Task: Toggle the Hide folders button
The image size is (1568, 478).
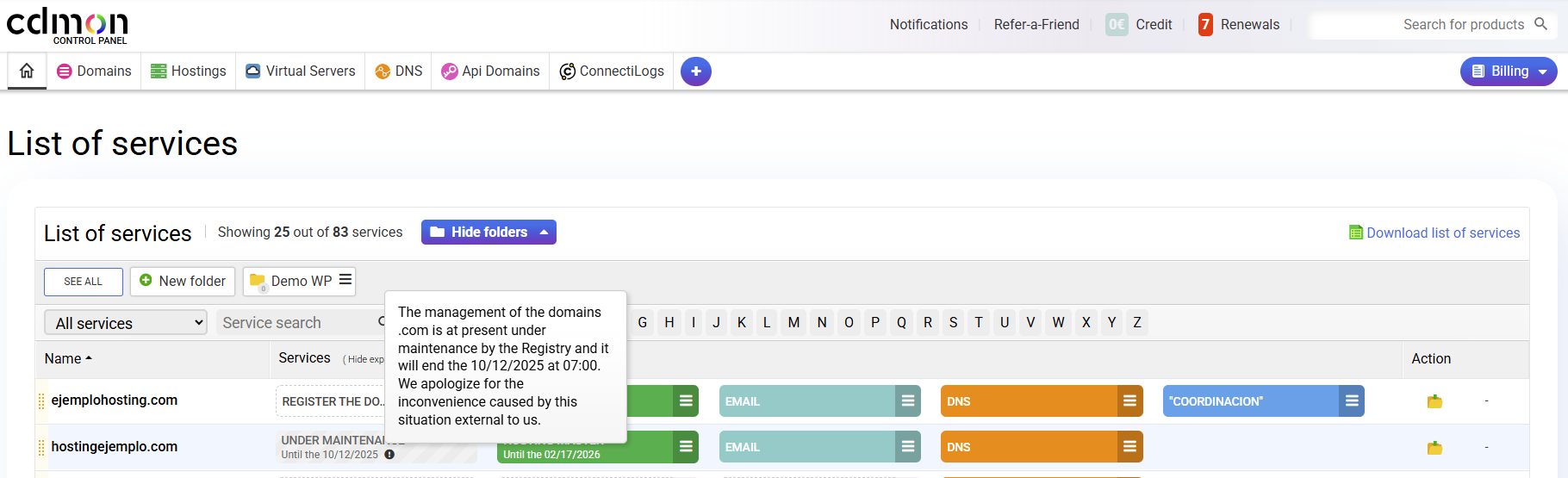Action: coord(488,233)
